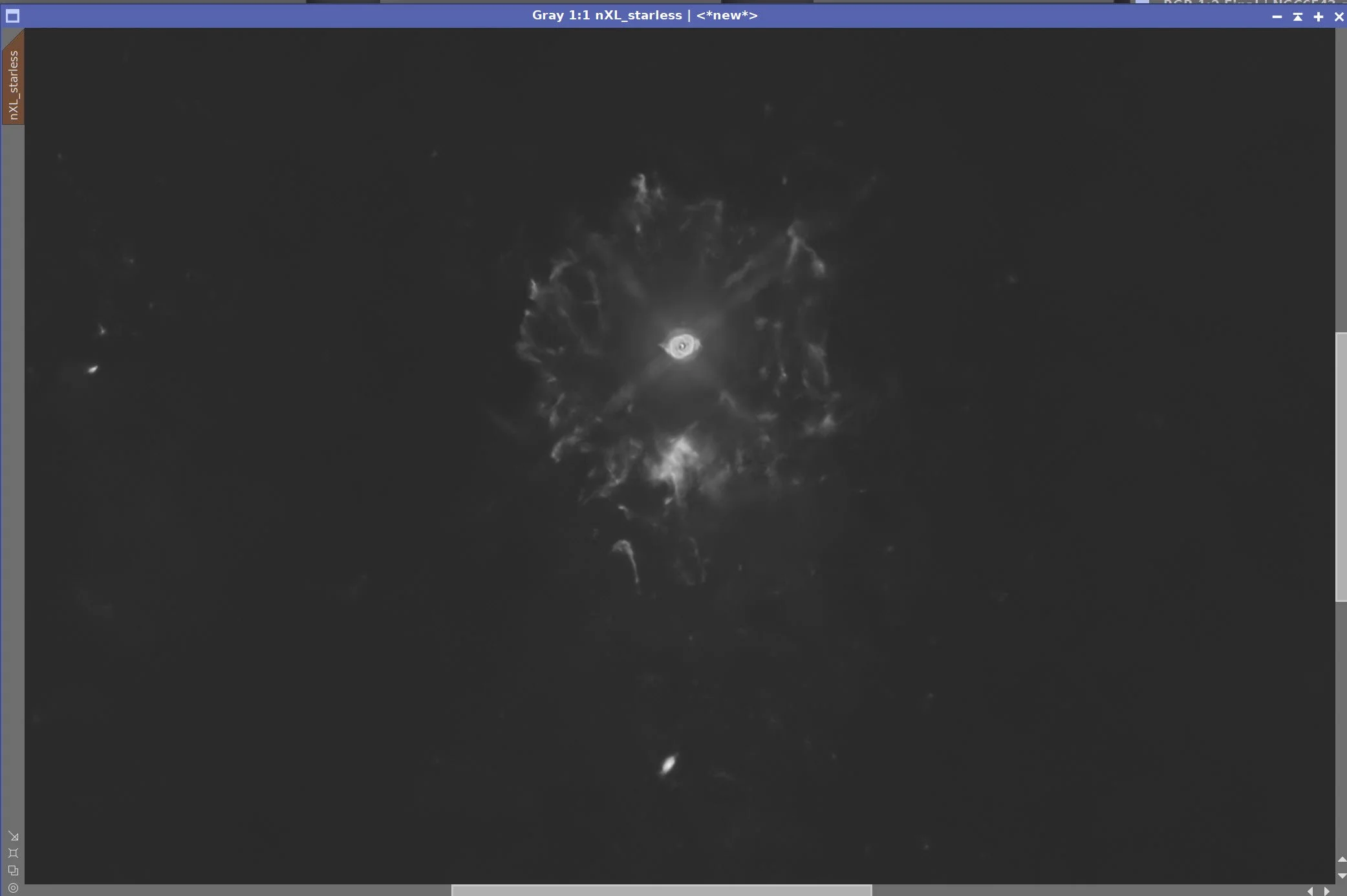Viewport: 1347px width, 896px height.
Task: Select the nXL_starless view tab
Action: [x=13, y=84]
